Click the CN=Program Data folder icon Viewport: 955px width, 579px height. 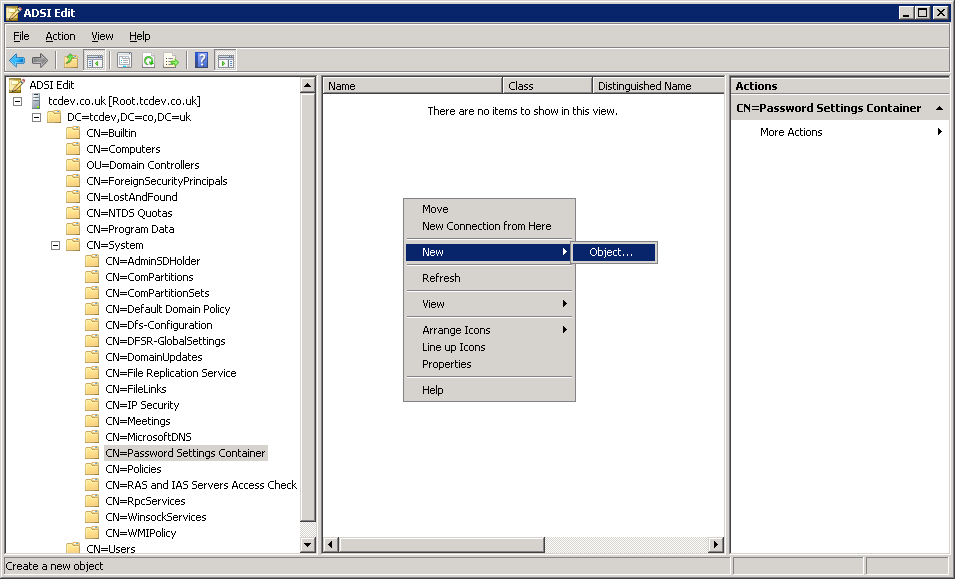pyautogui.click(x=73, y=229)
